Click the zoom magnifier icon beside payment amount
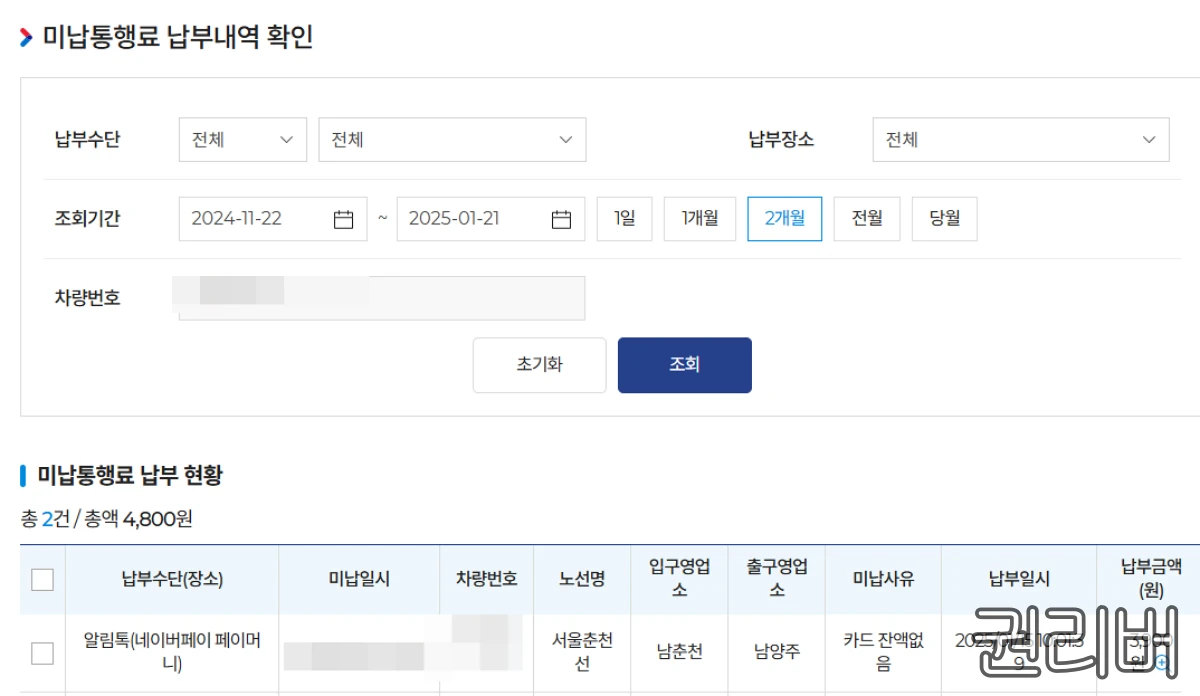1200x696 pixels. coord(1162,663)
